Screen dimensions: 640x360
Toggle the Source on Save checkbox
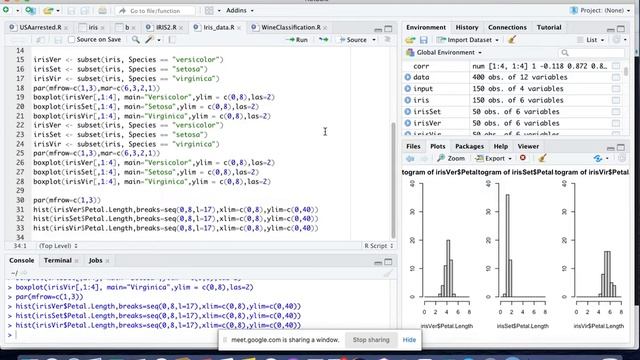tap(71, 40)
